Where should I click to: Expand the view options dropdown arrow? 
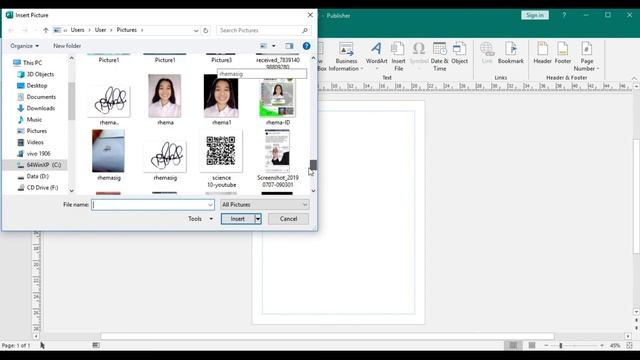(273, 46)
